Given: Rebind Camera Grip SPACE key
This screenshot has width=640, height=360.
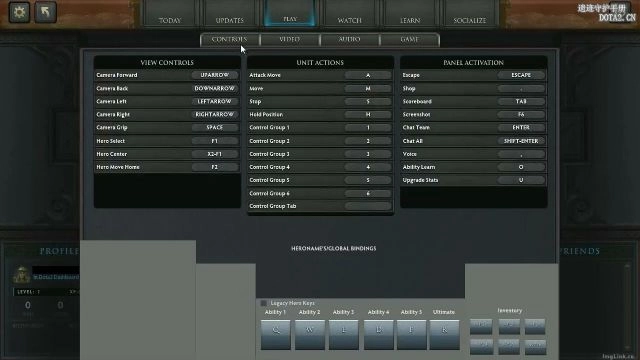Looking at the screenshot, I should (215, 127).
